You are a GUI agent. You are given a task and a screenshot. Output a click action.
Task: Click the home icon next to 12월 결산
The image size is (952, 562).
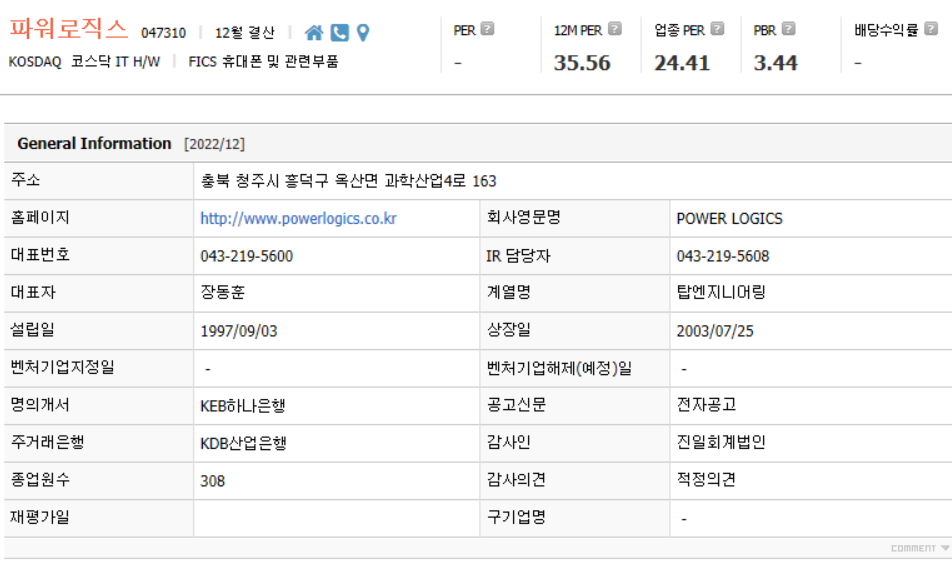coord(314,33)
